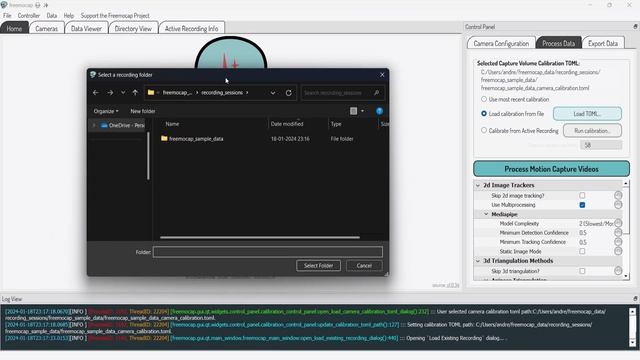Open the Data menu
This screenshot has width=640, height=360.
coord(52,16)
